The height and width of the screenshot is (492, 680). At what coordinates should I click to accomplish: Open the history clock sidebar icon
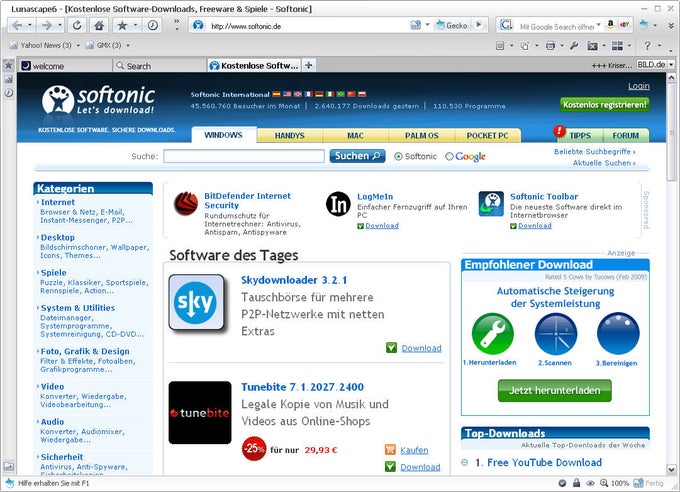point(8,92)
